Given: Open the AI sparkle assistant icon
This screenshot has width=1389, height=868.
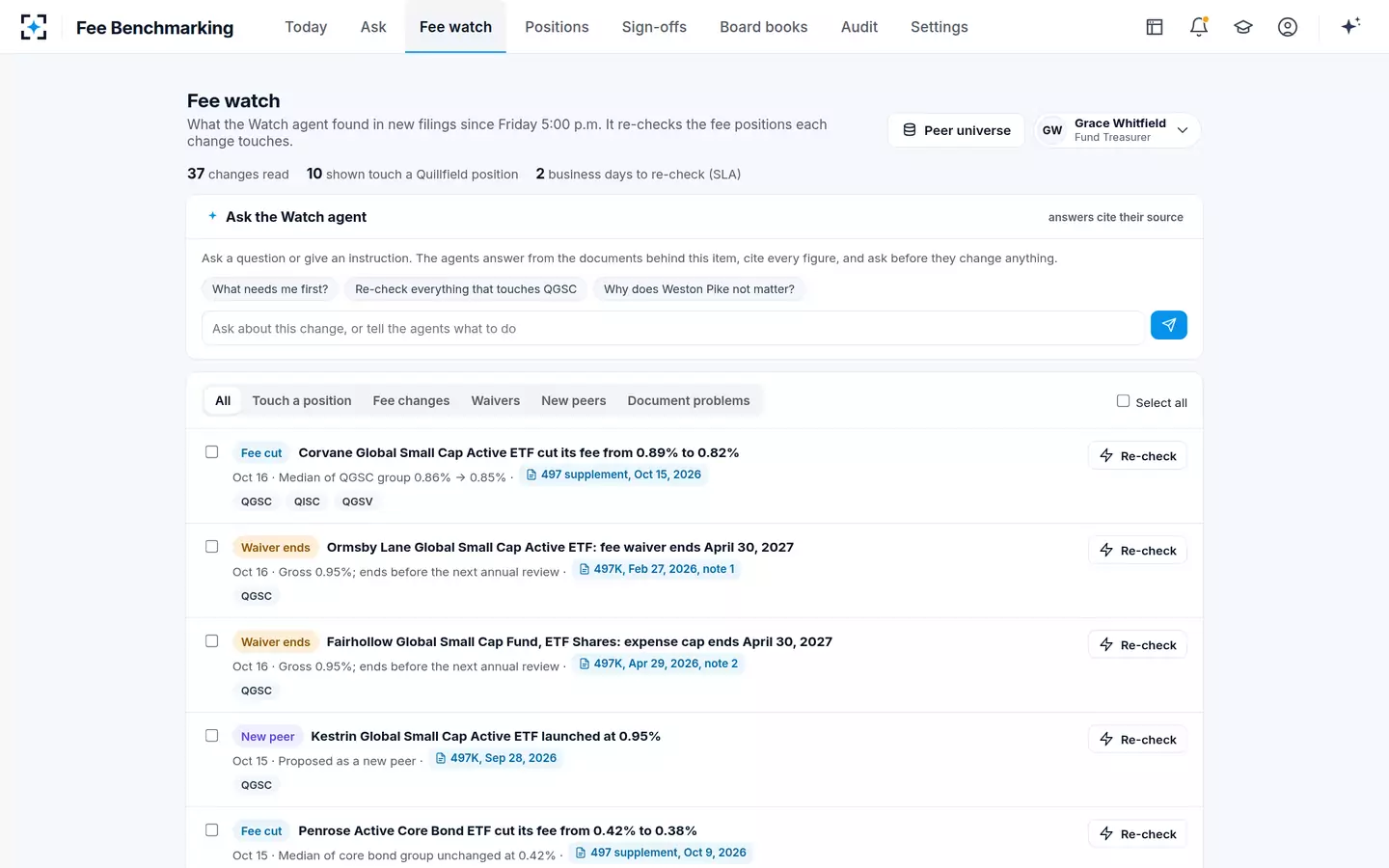Looking at the screenshot, I should click(x=1350, y=26).
